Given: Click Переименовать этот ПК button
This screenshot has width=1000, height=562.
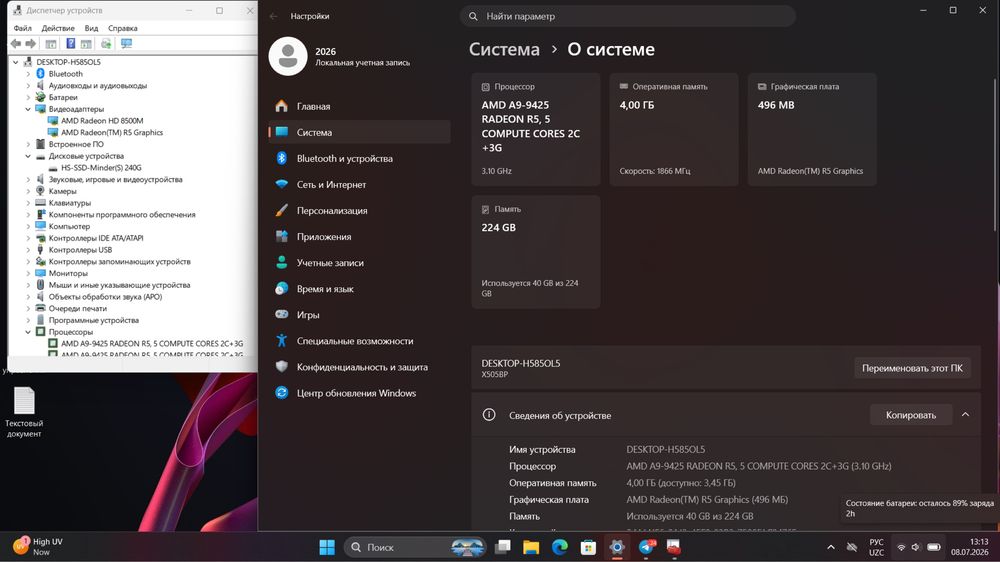Looking at the screenshot, I should point(912,368).
